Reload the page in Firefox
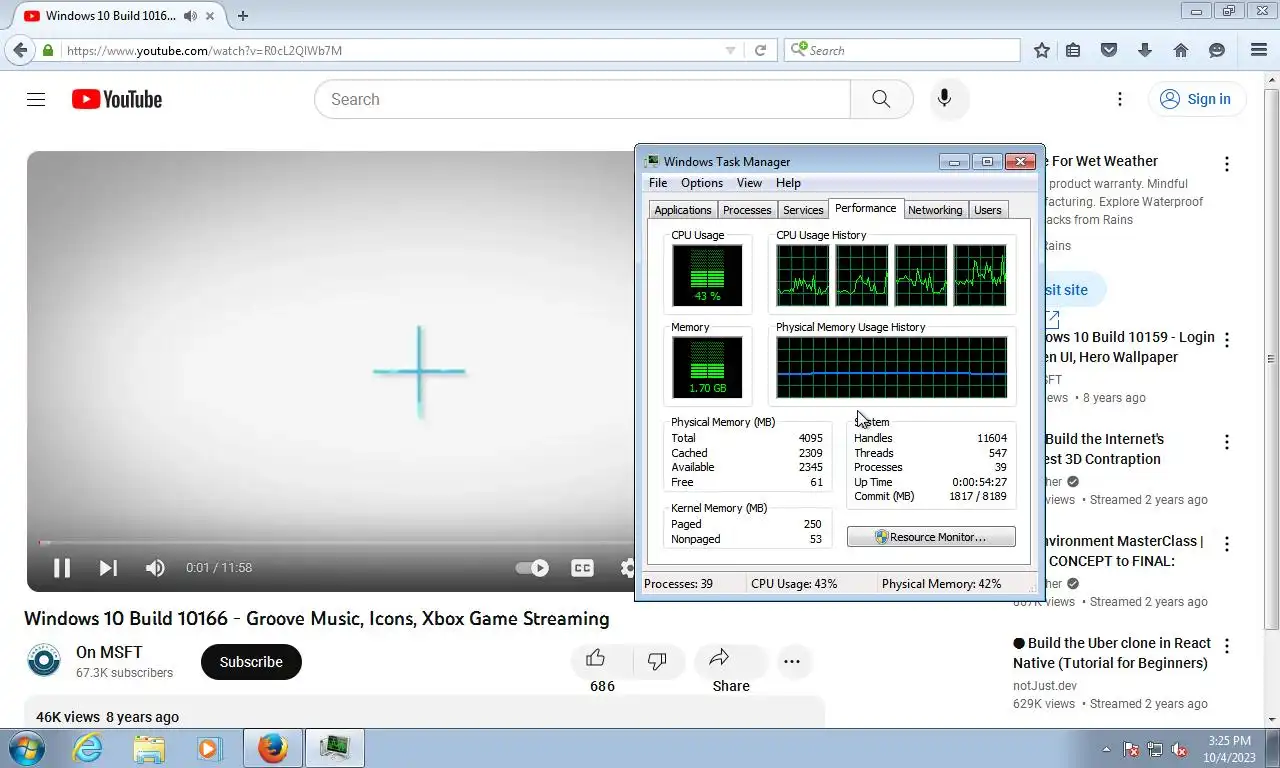Viewport: 1280px width, 768px height. point(760,50)
